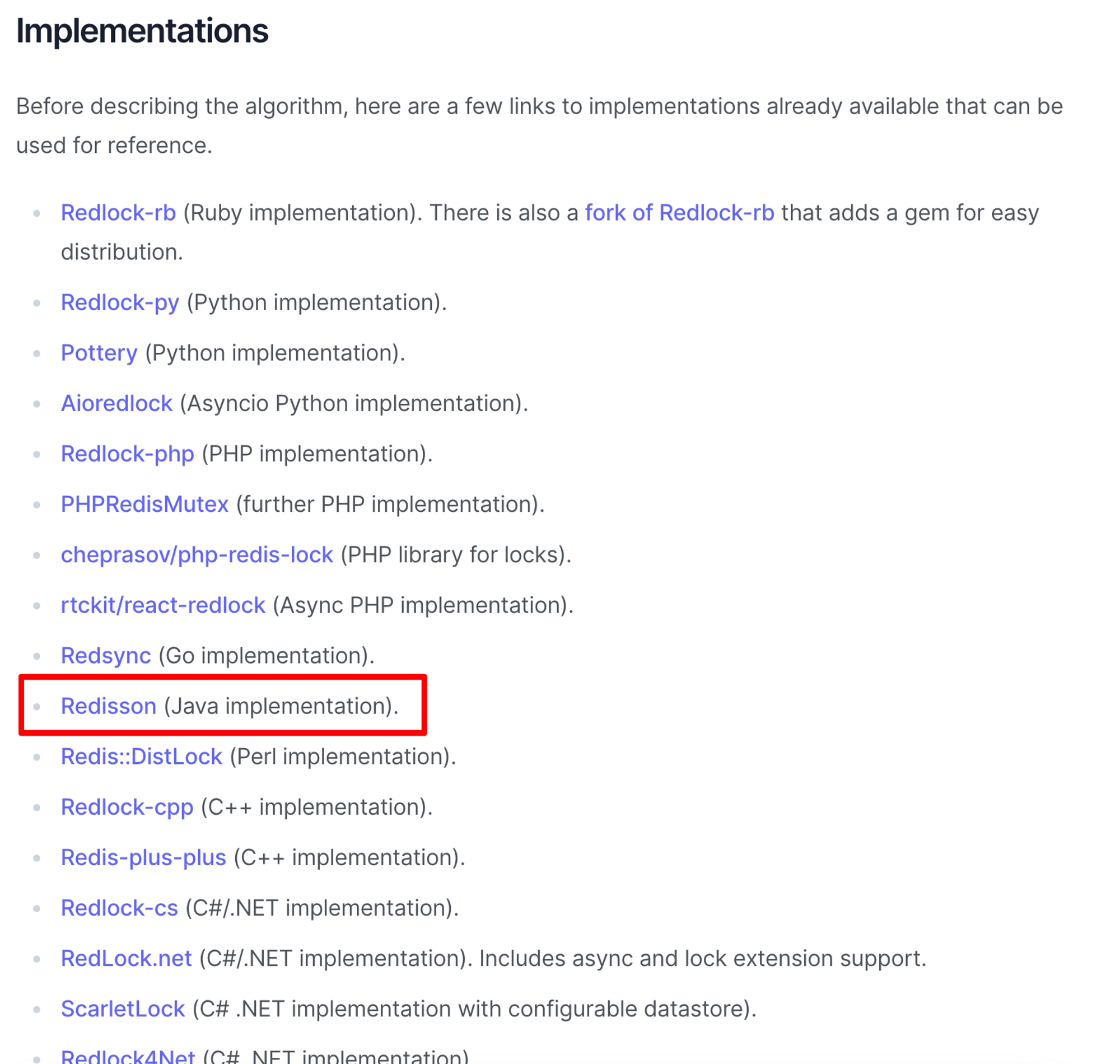1120x1064 pixels.
Task: Open the Redlock-cpp link
Action: [x=128, y=808]
